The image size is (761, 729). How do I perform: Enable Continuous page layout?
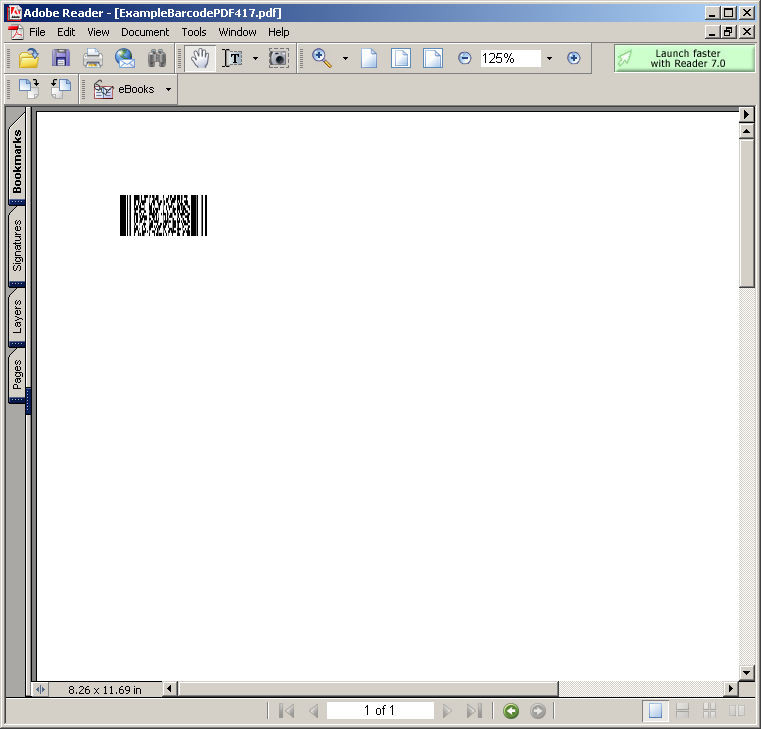coord(682,711)
